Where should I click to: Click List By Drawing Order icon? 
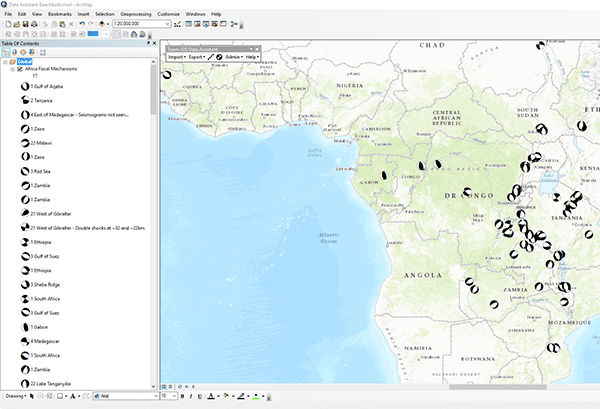tap(6, 53)
